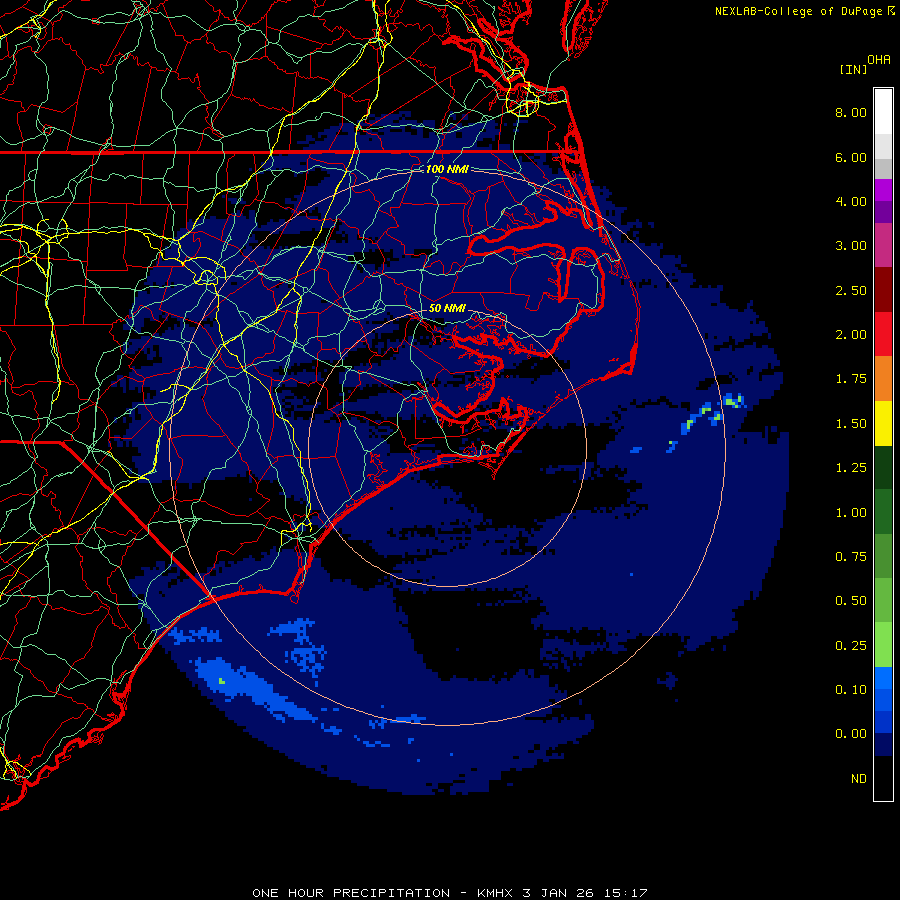Image resolution: width=900 pixels, height=900 pixels.
Task: Select the pink legend swatch near 3.00
Action: (x=883, y=245)
